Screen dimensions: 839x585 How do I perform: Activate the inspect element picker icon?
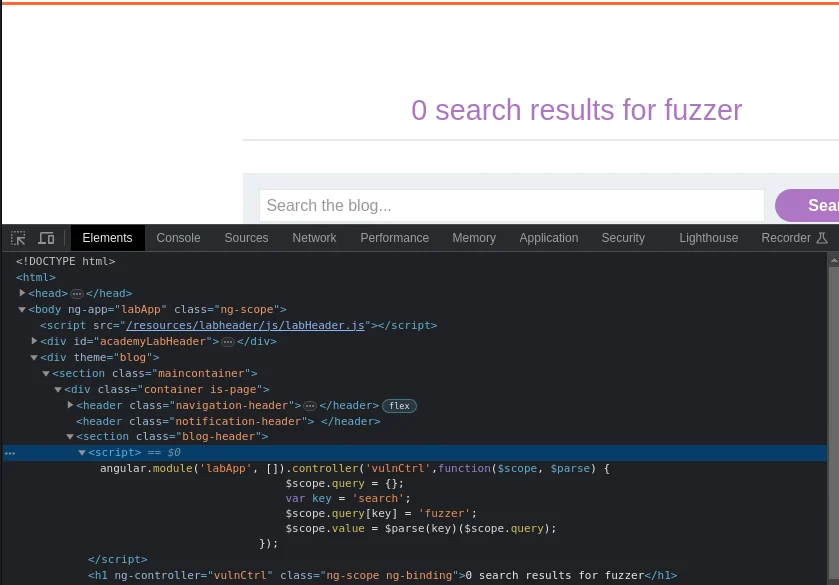click(18, 238)
